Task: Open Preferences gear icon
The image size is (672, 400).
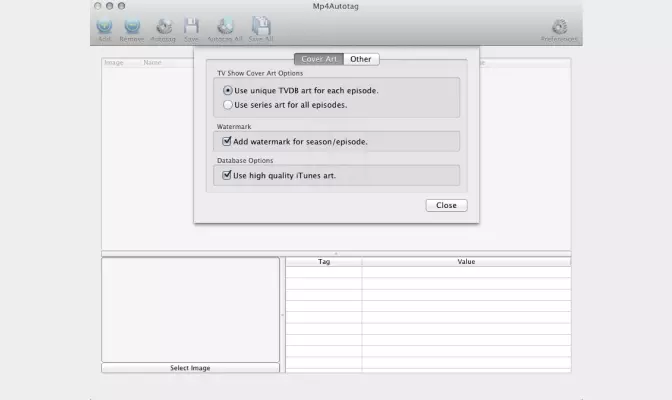Action: [x=559, y=27]
